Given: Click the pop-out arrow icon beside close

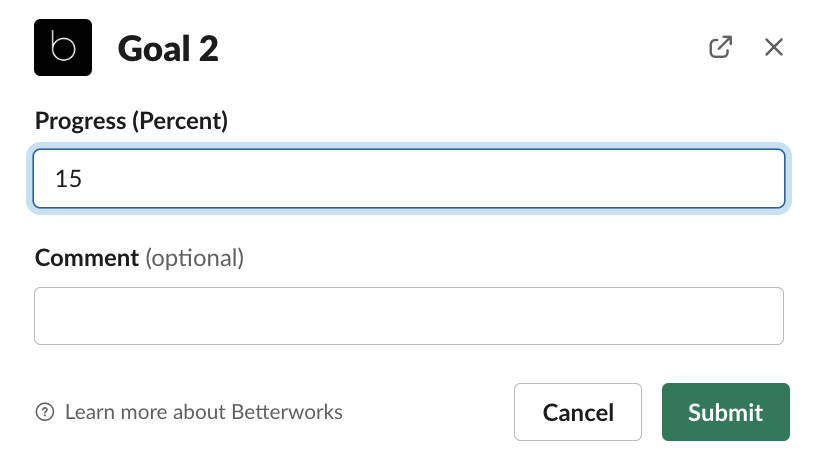Looking at the screenshot, I should click(x=720, y=47).
